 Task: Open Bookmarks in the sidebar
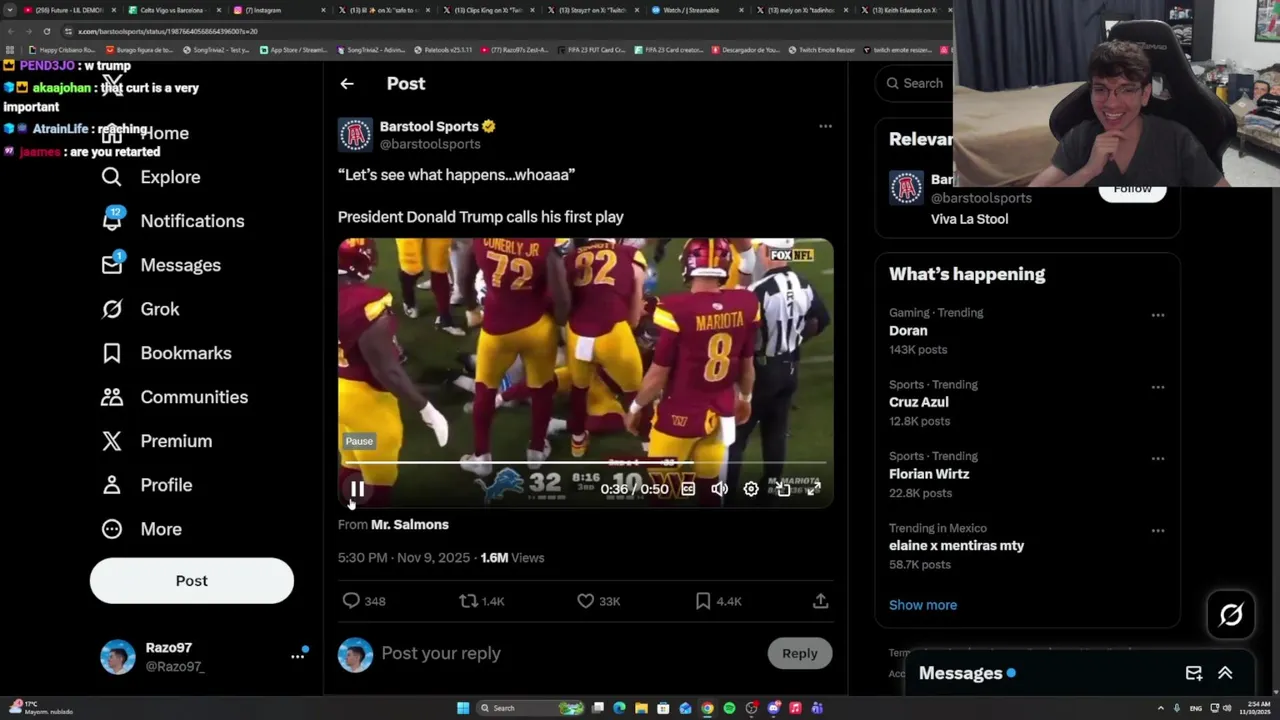pos(166,353)
